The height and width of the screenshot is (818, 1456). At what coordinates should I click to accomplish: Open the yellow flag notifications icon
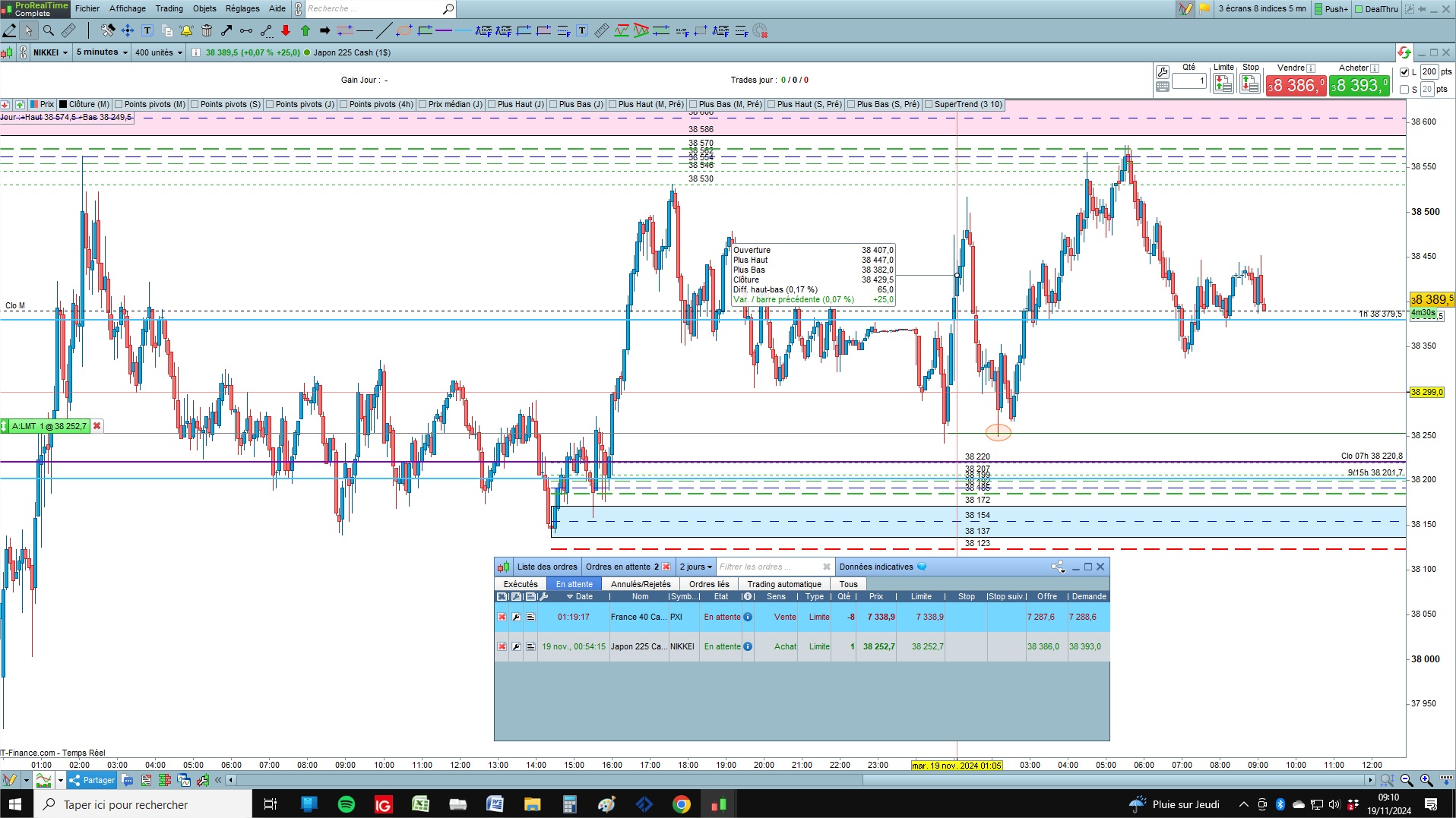coord(1204,9)
